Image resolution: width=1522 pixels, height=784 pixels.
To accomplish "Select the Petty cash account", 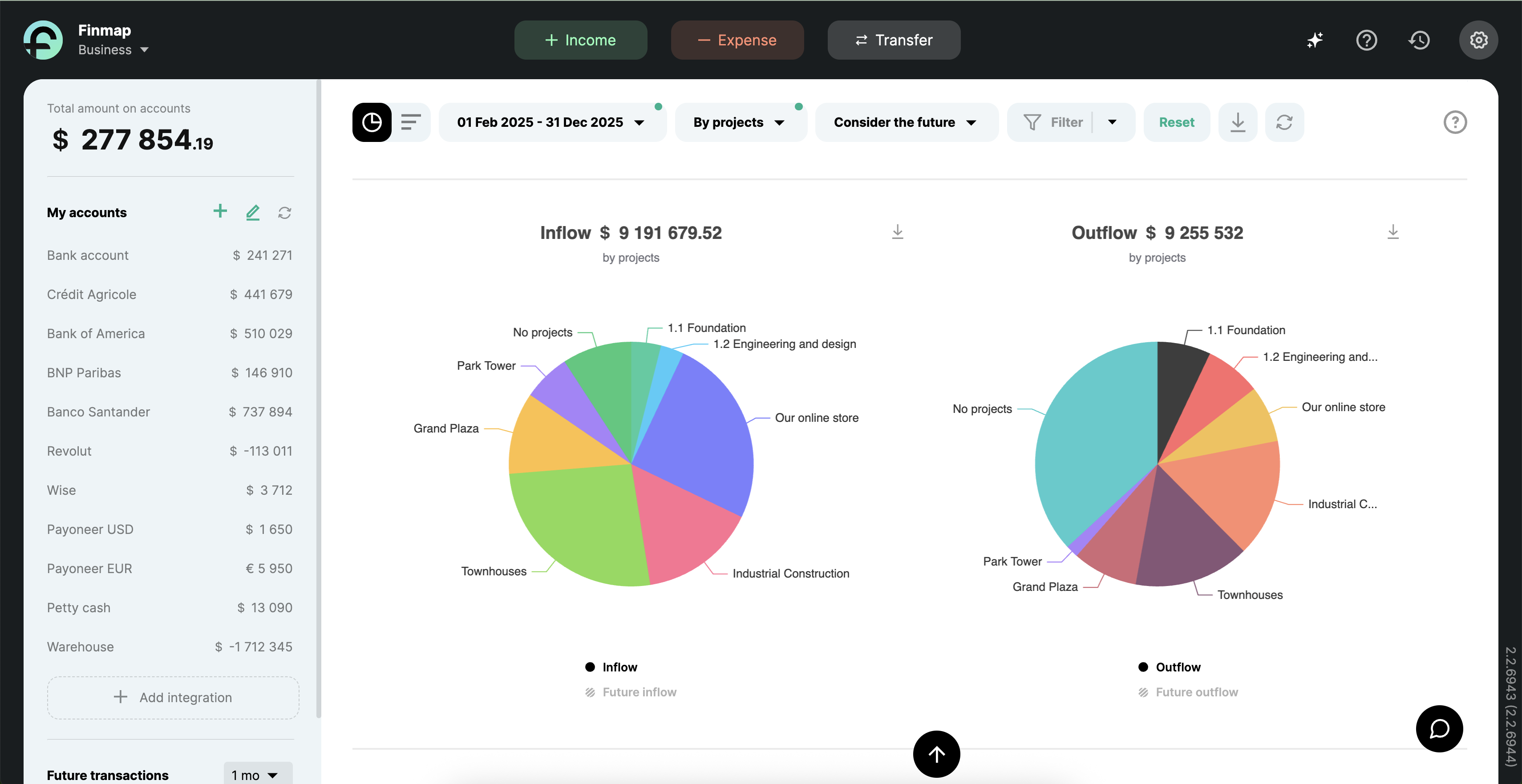I will coord(170,608).
